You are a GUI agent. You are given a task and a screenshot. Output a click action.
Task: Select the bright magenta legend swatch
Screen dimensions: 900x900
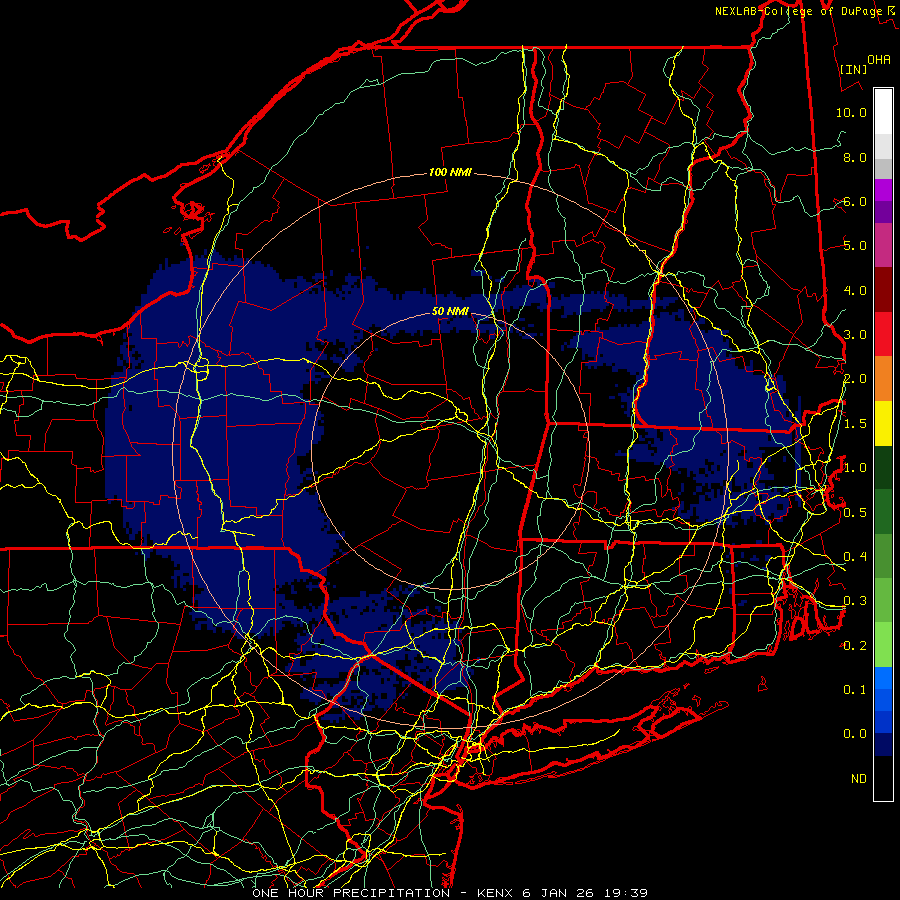[x=883, y=190]
